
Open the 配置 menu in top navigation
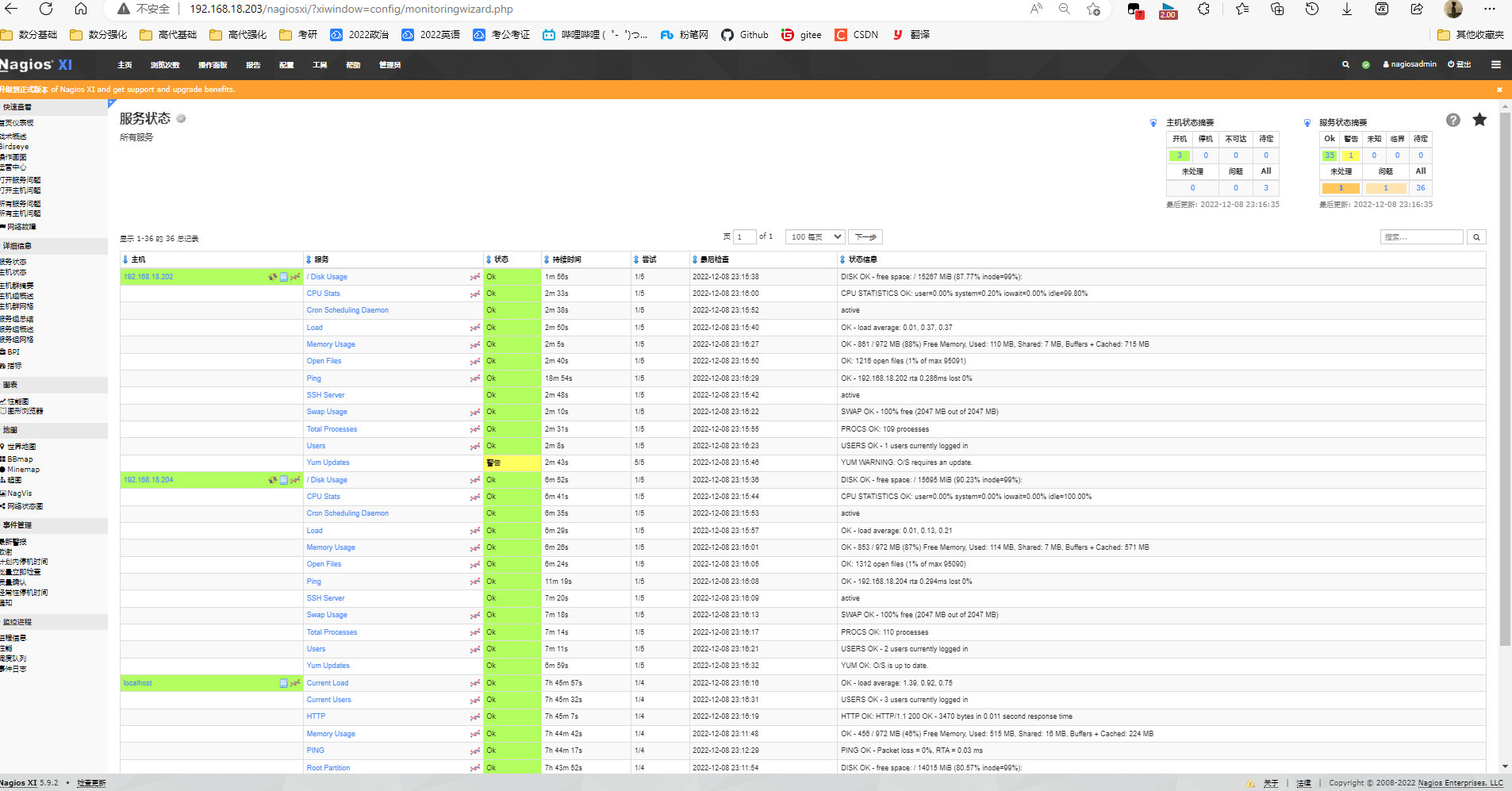[286, 65]
